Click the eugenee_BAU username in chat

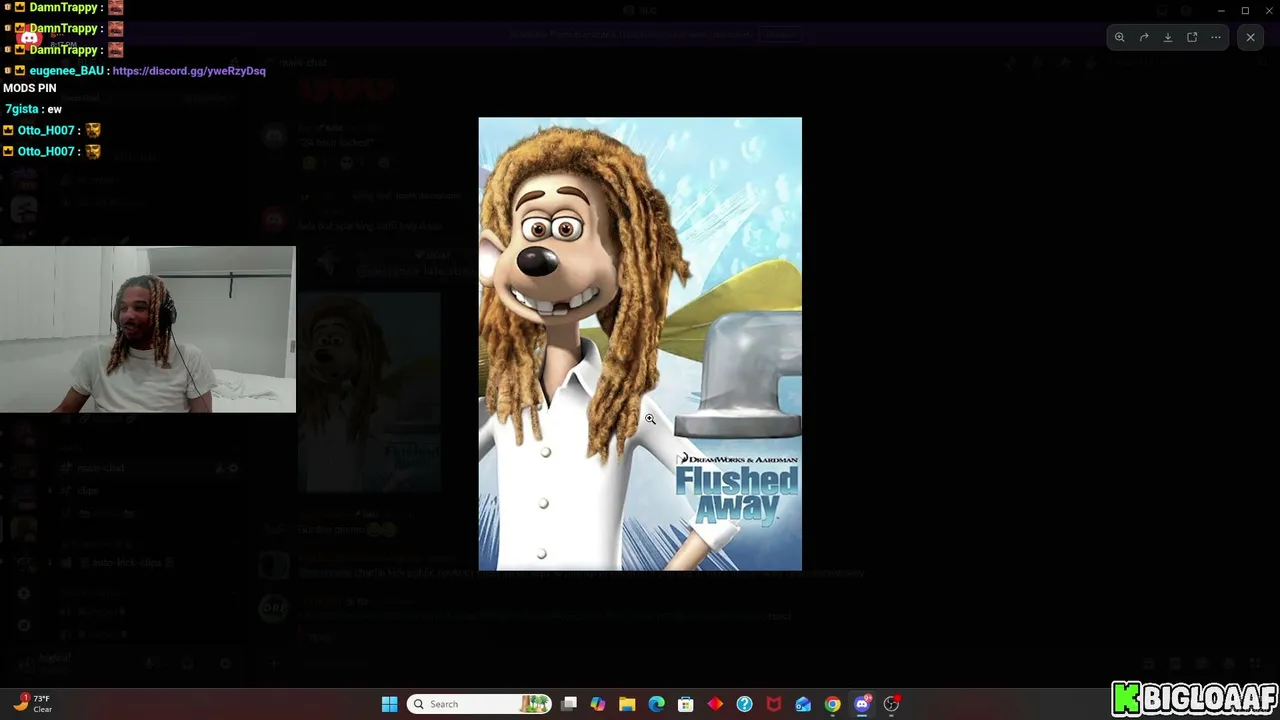[66, 71]
